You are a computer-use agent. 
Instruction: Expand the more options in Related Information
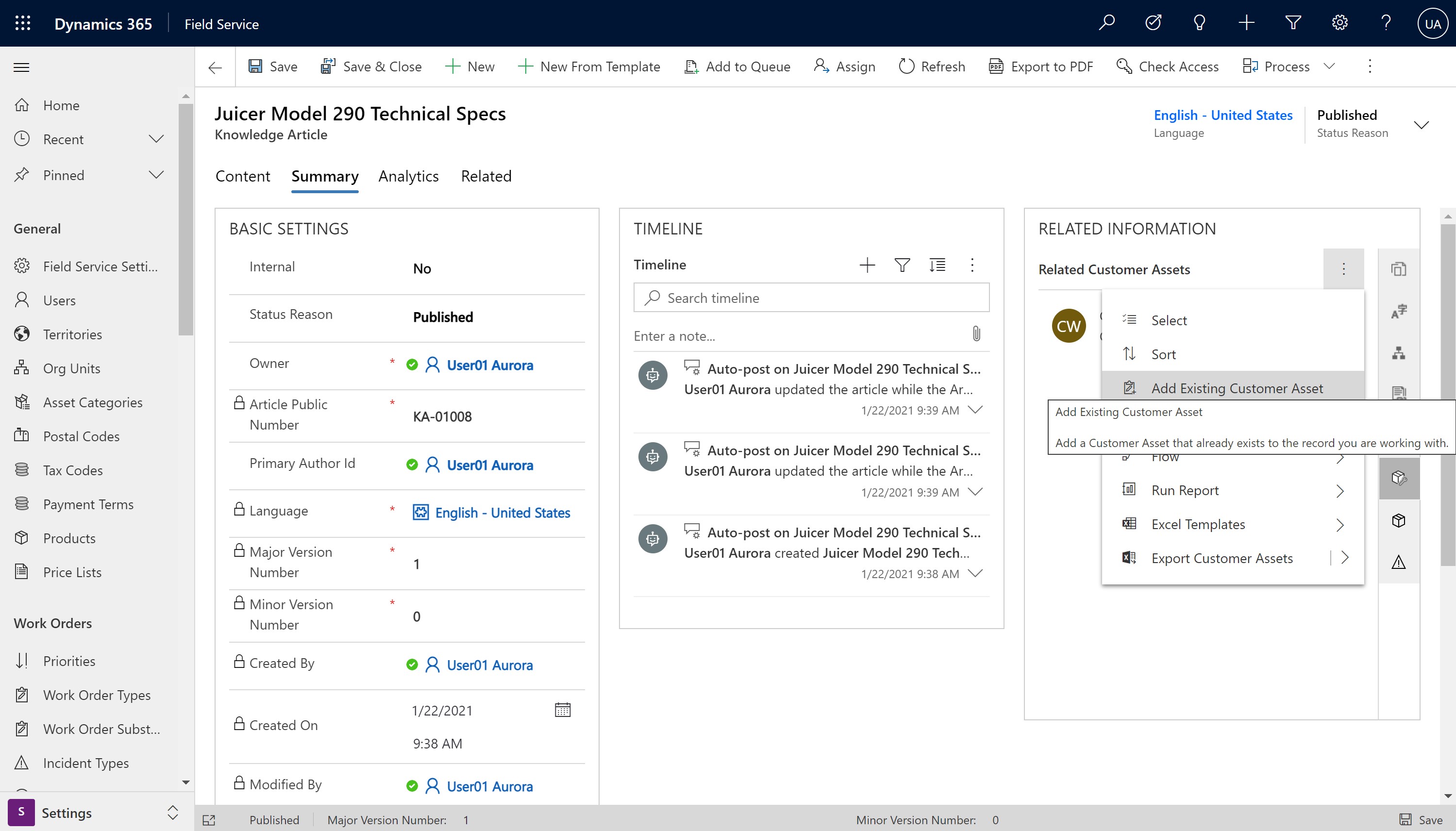[x=1343, y=268]
